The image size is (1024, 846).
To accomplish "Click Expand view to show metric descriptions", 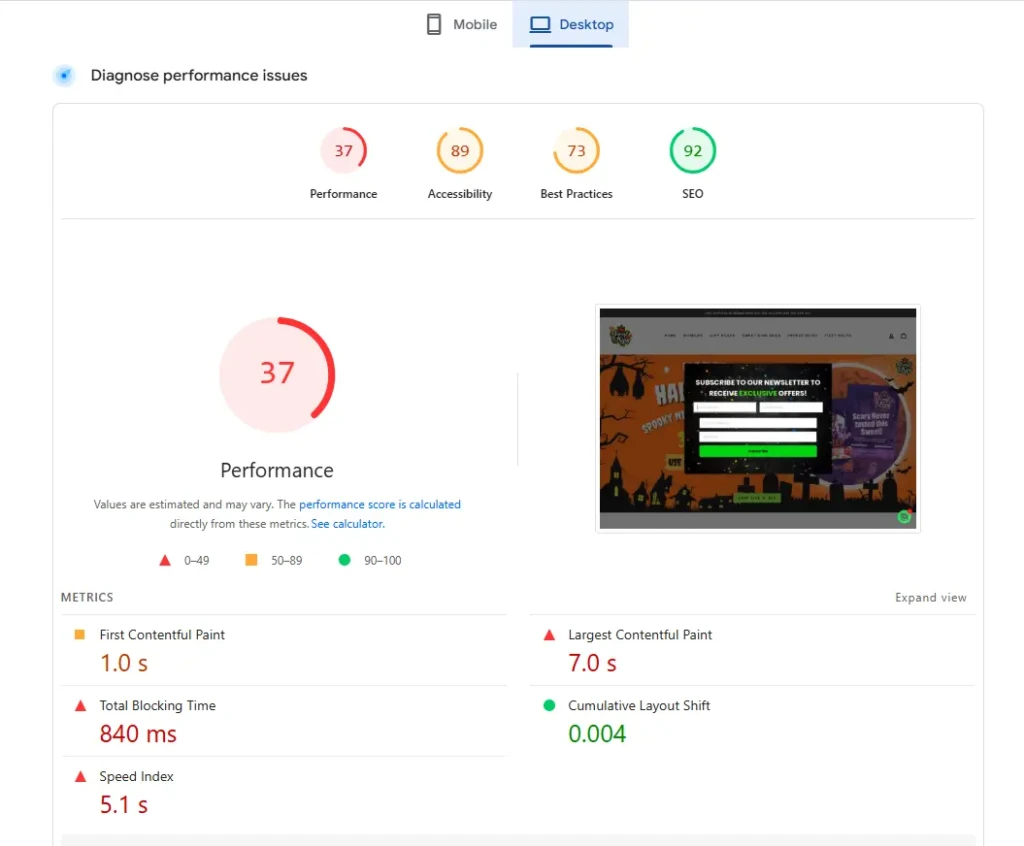I will tap(931, 597).
